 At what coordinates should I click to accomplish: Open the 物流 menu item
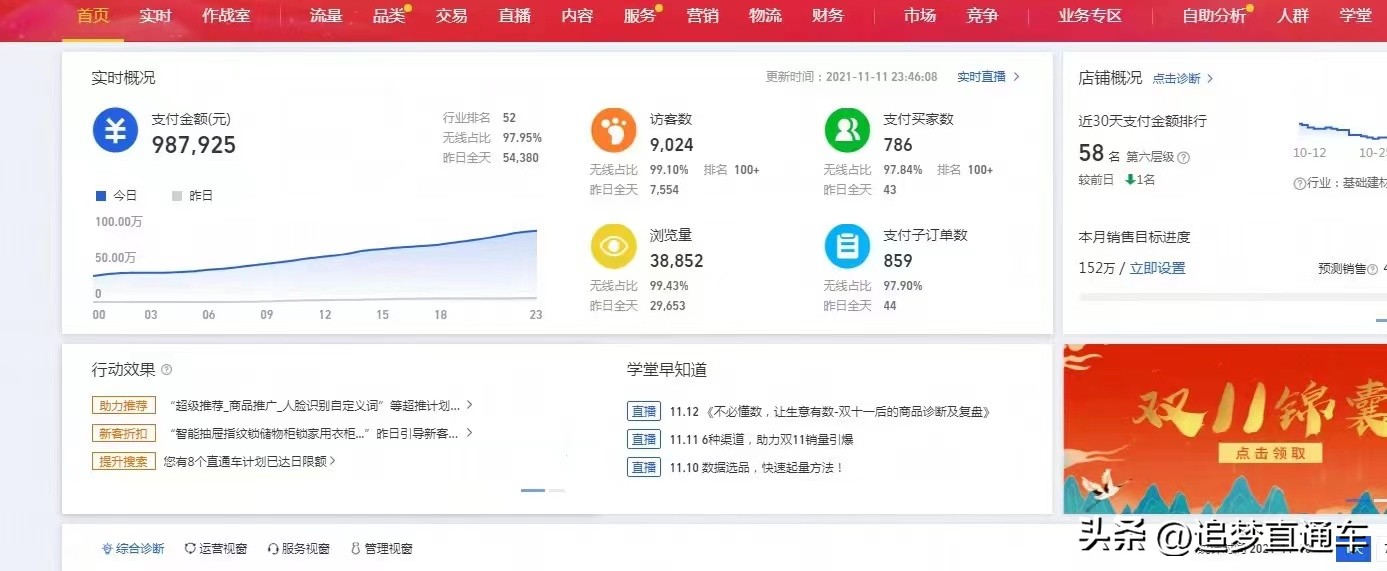(765, 16)
